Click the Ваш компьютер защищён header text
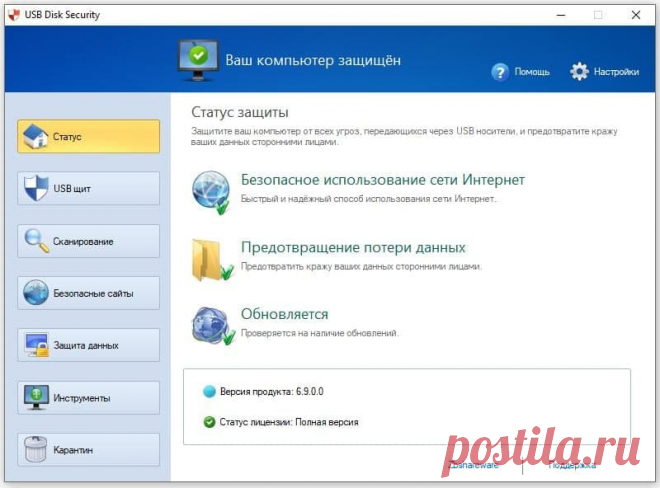The image size is (660, 488). [313, 60]
